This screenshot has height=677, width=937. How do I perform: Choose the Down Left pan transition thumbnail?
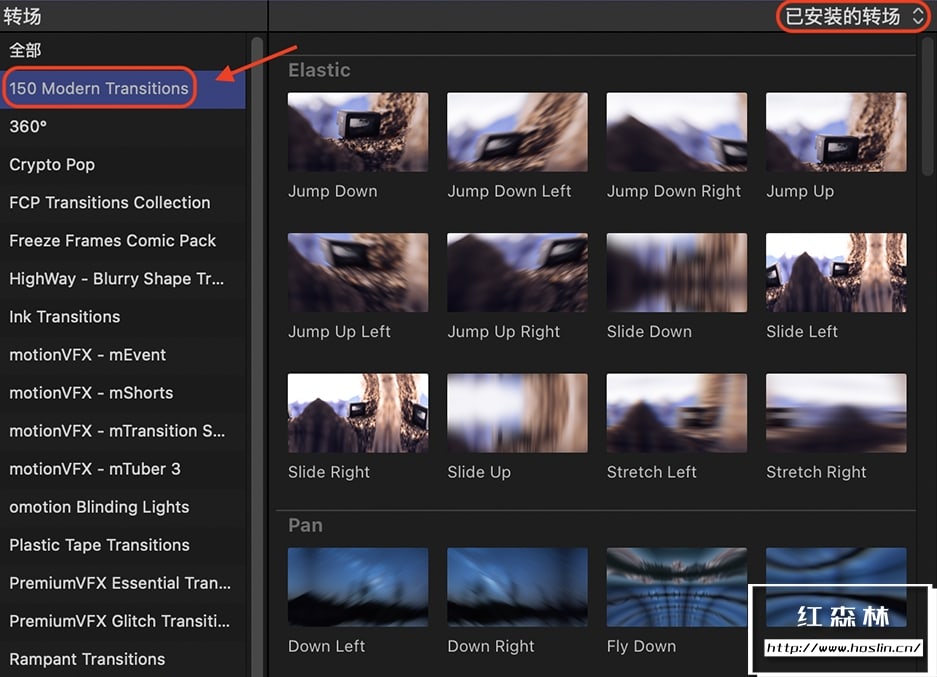(358, 587)
